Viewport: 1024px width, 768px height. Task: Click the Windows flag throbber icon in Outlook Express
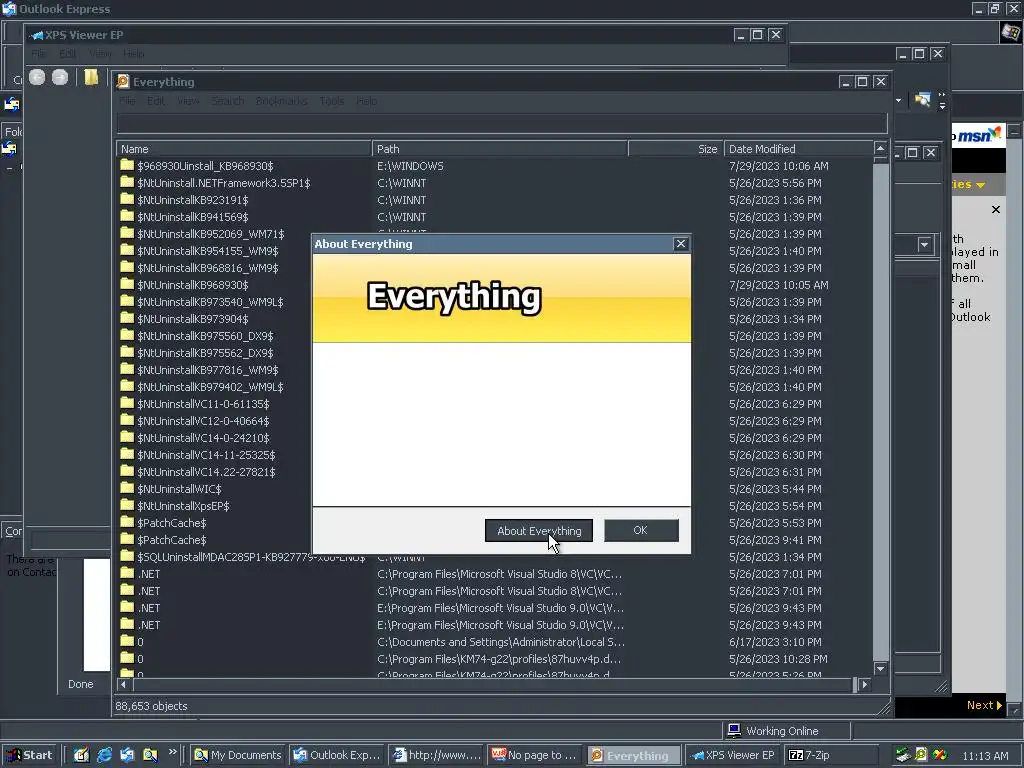1010,33
